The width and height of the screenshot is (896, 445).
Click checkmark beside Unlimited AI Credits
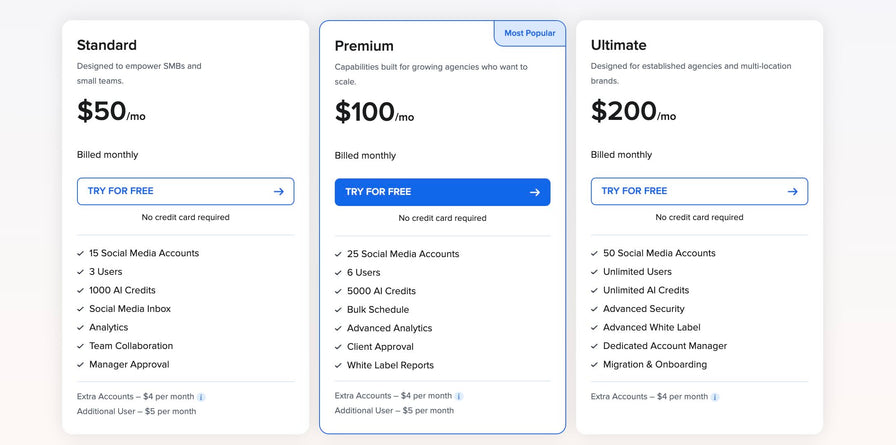[x=595, y=290]
